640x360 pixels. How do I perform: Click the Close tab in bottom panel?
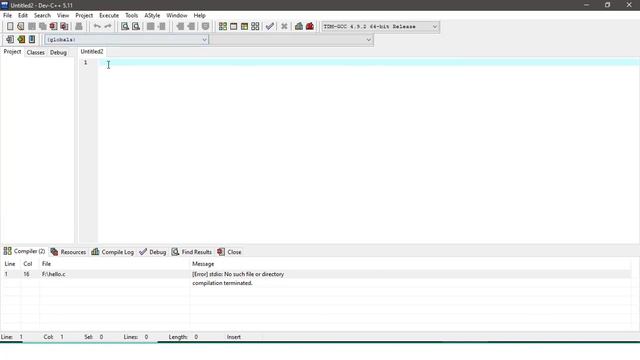(229, 252)
